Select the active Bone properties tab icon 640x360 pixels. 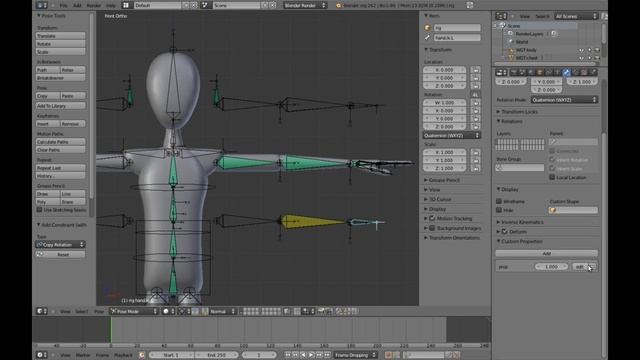point(566,72)
